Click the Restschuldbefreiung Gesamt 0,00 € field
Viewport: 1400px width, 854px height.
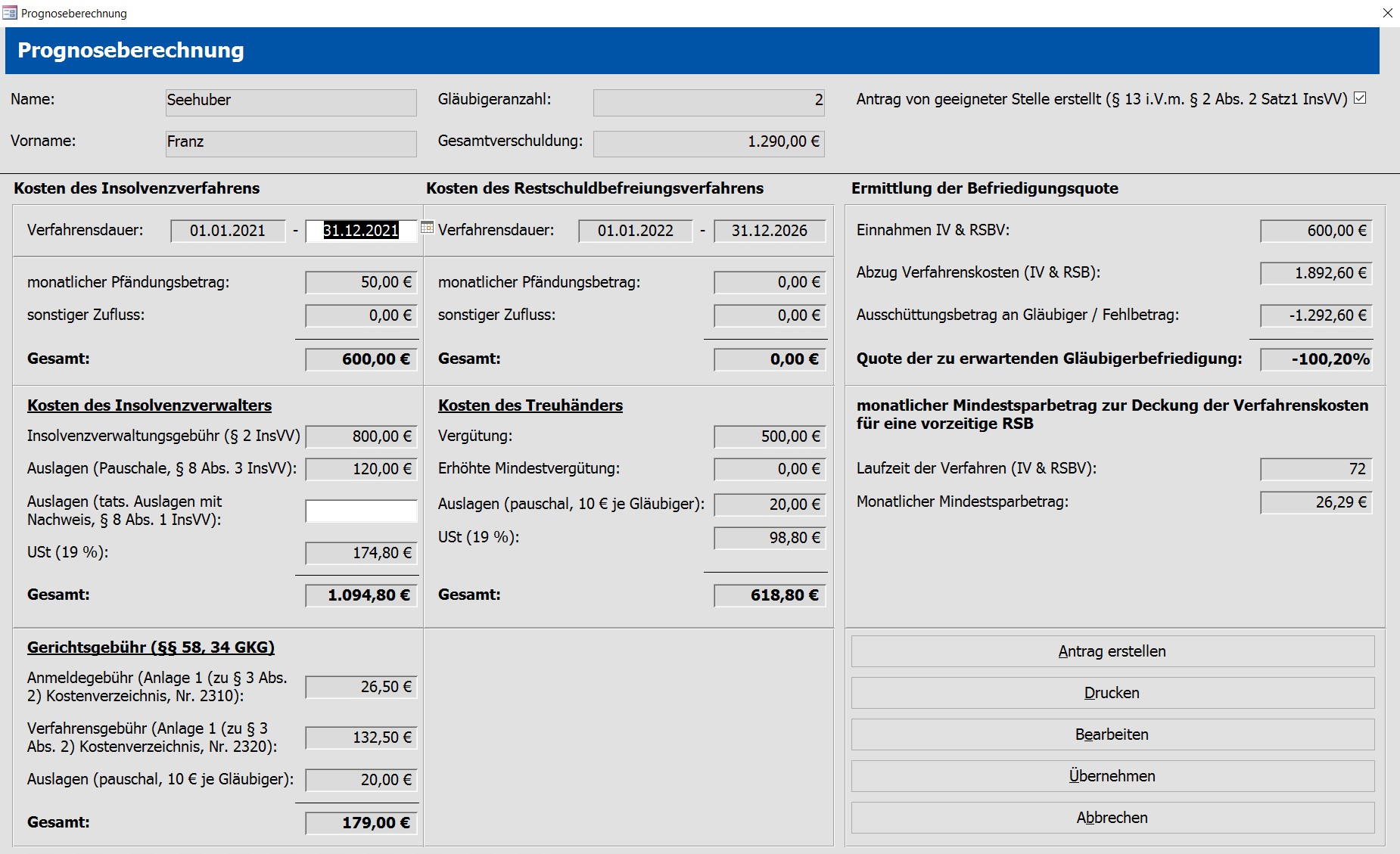coord(770,359)
